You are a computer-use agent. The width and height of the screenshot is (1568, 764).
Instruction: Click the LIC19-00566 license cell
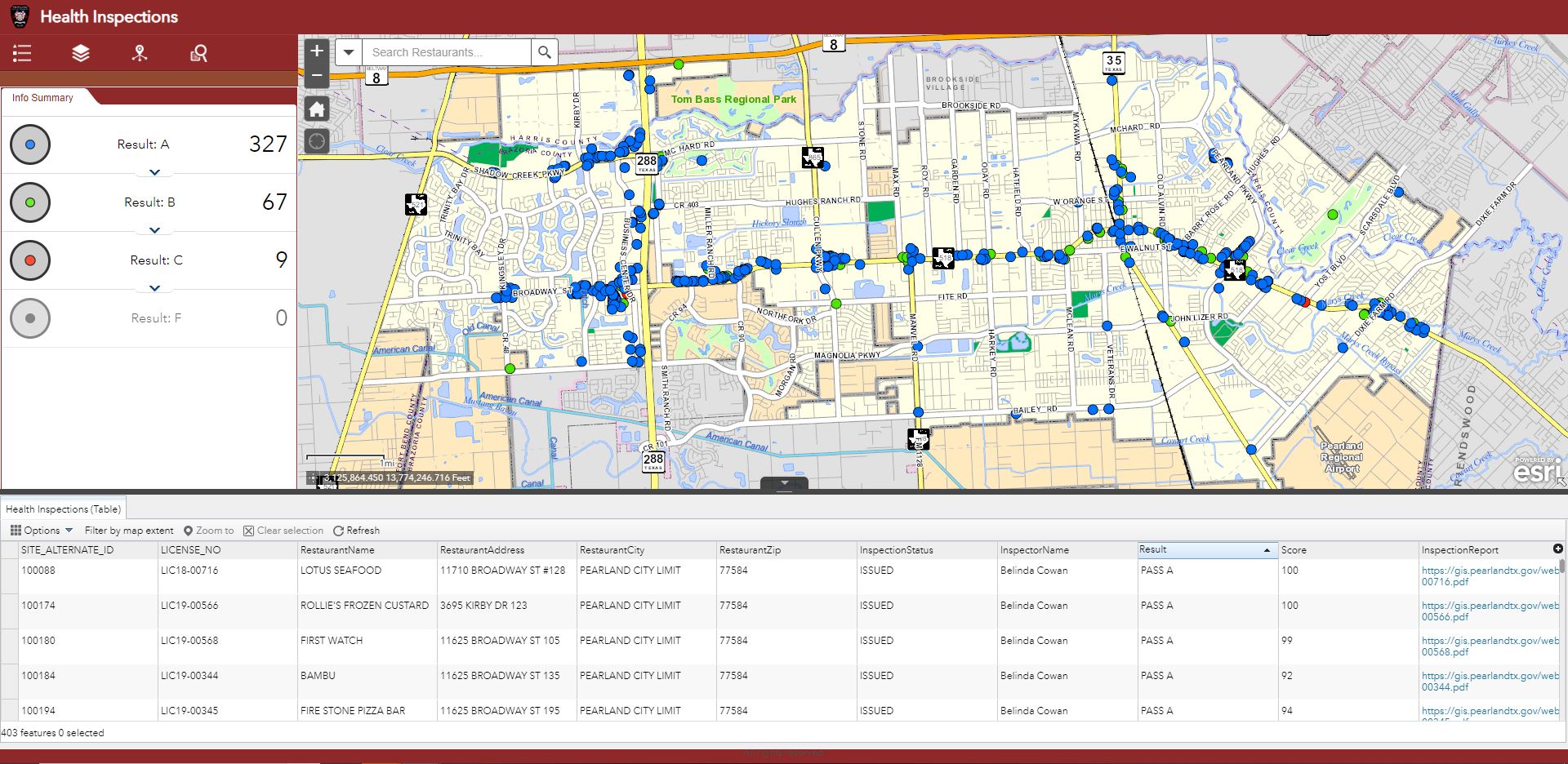point(228,611)
